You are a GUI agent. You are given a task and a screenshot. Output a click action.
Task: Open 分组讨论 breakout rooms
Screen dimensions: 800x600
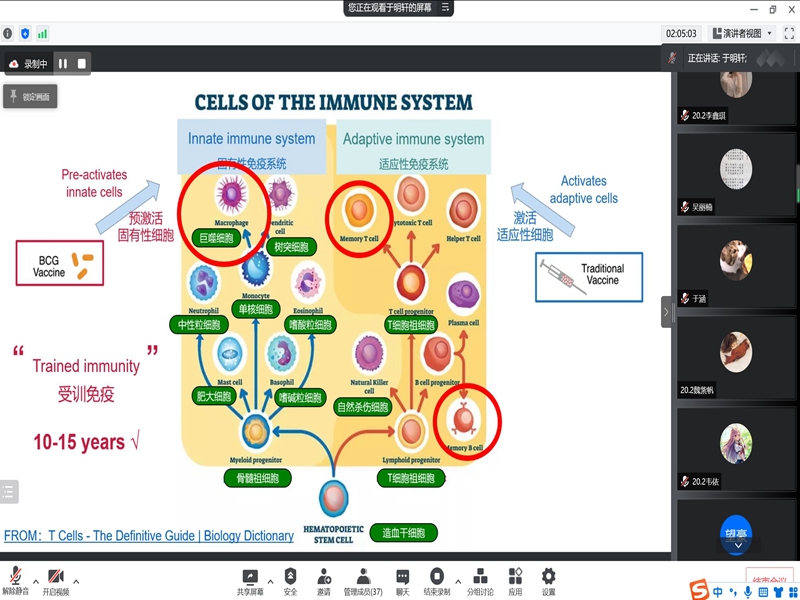tap(480, 578)
